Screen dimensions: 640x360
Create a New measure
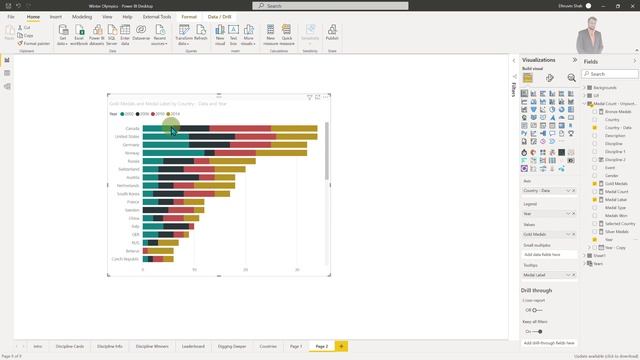271,35
